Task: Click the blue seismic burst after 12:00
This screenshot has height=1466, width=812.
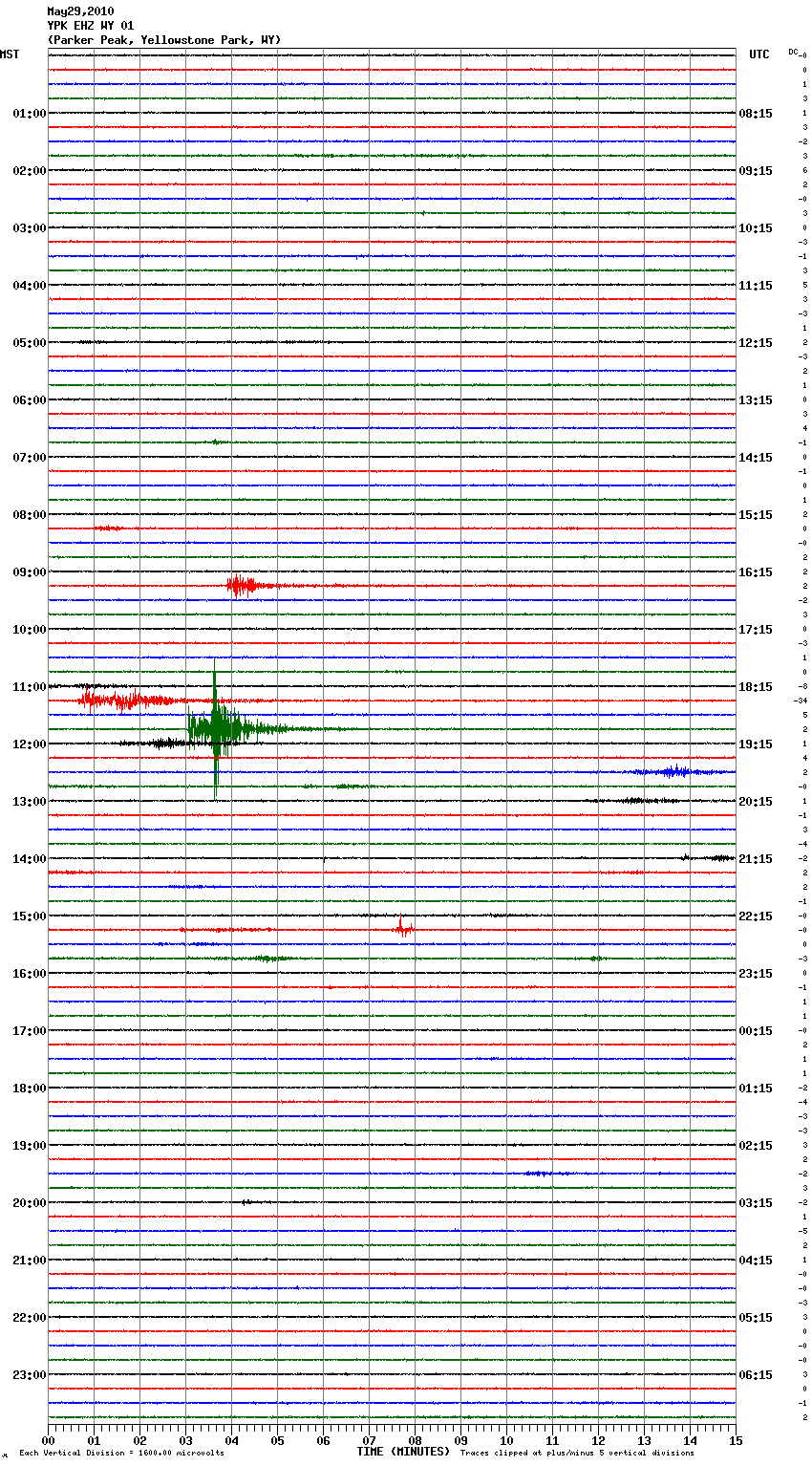Action: pyautogui.click(x=674, y=771)
